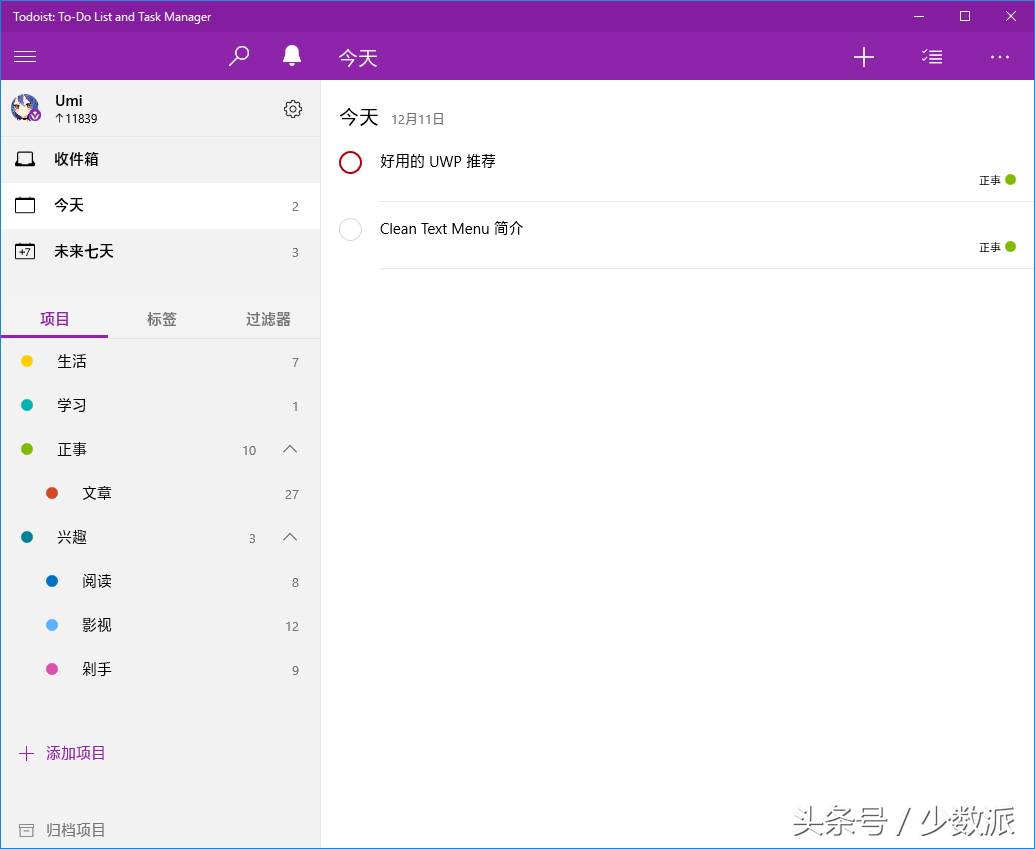Click the dark teal dot of 兴趣
1035x849 pixels.
pyautogui.click(x=27, y=537)
